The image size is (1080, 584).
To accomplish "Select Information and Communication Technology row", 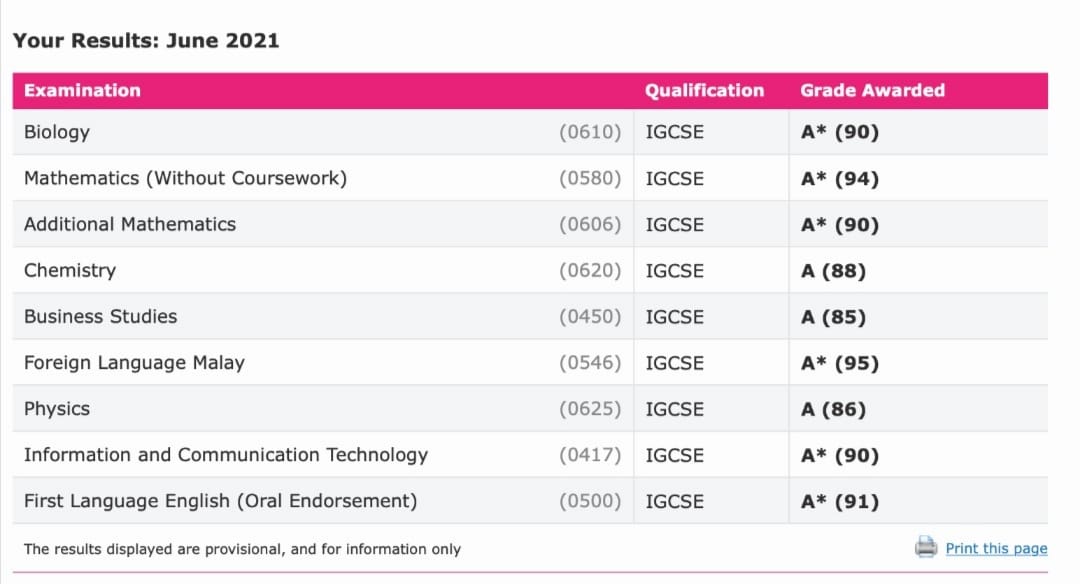I will 226,454.
